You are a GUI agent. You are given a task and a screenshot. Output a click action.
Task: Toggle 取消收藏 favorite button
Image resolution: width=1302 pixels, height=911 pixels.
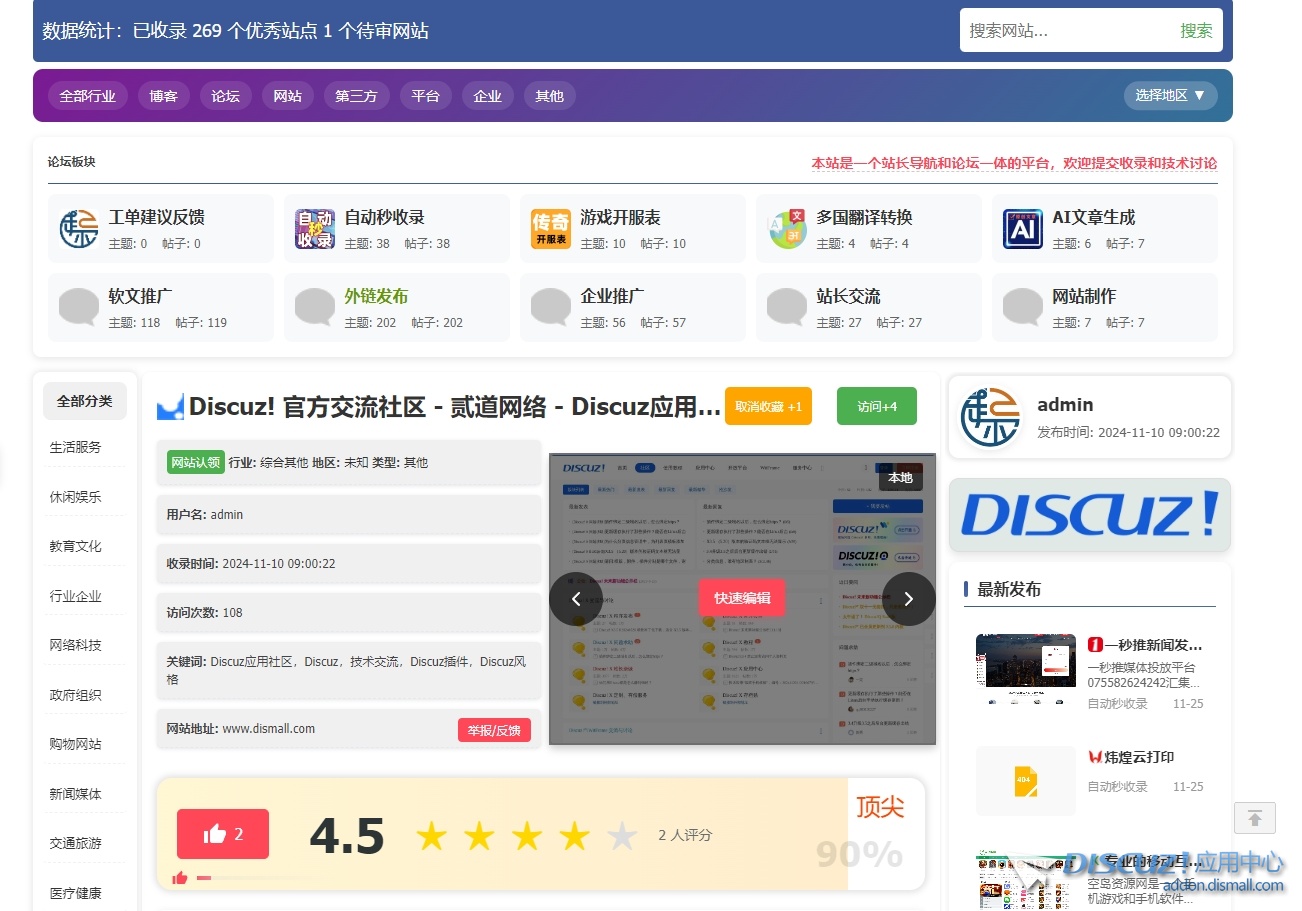point(768,406)
